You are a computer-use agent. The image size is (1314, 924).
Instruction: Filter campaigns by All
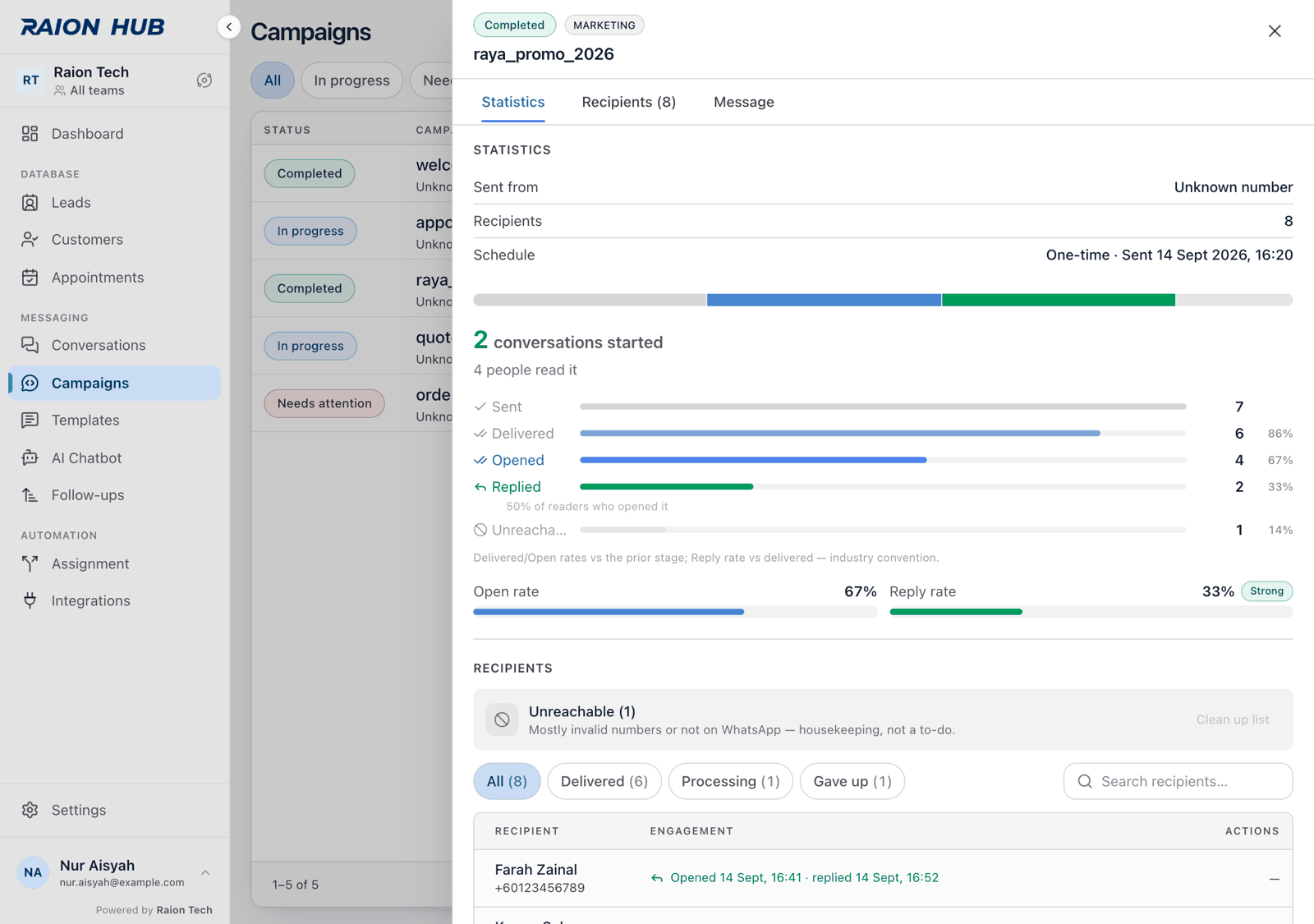tap(273, 80)
